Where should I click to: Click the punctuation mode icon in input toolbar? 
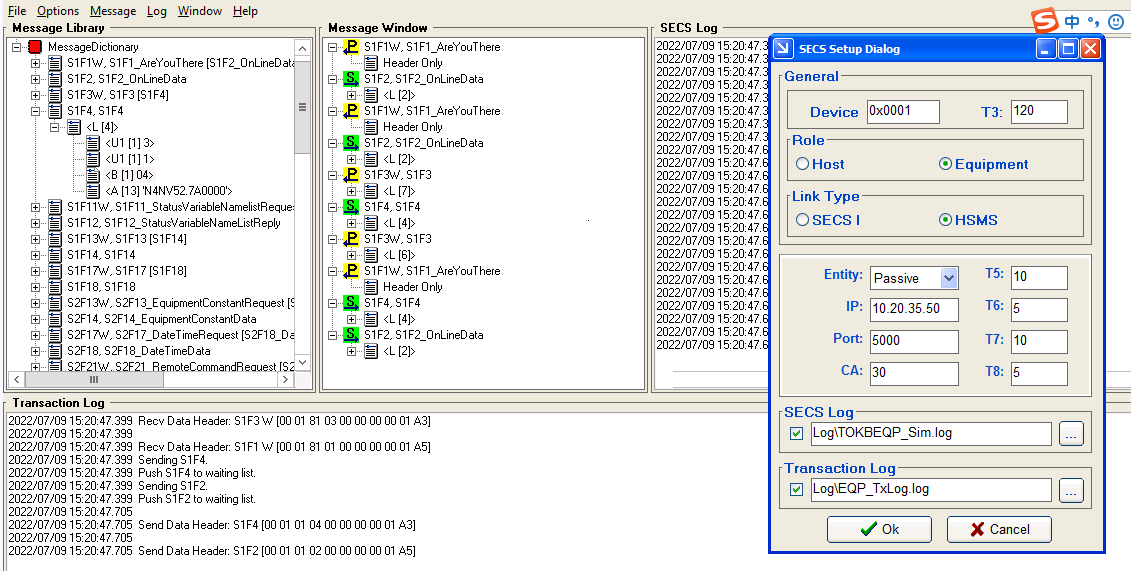click(1094, 22)
